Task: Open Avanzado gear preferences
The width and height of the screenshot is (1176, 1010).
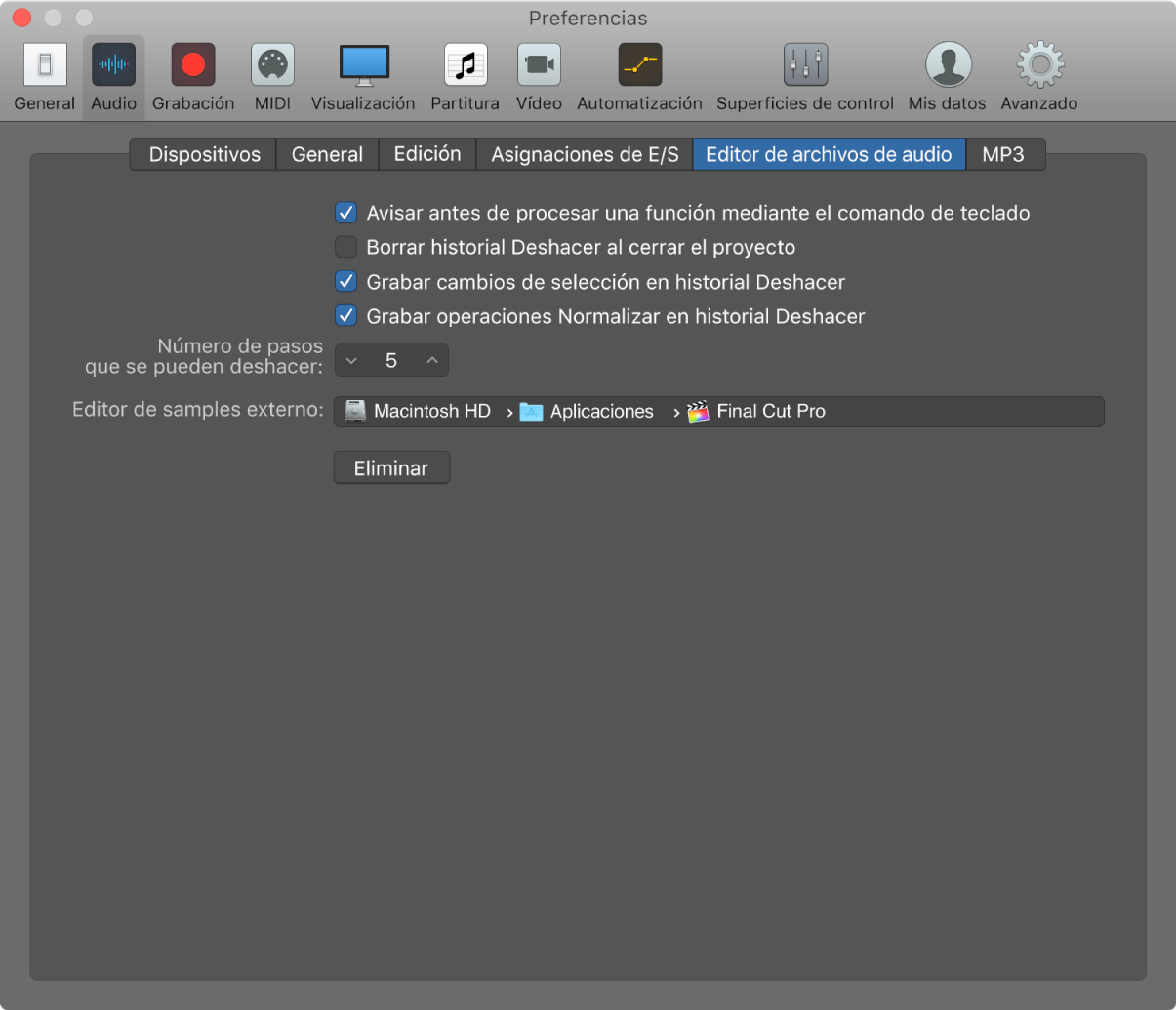Action: click(x=1039, y=66)
